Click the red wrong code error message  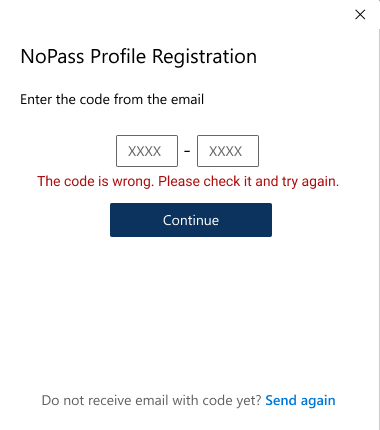click(188, 182)
